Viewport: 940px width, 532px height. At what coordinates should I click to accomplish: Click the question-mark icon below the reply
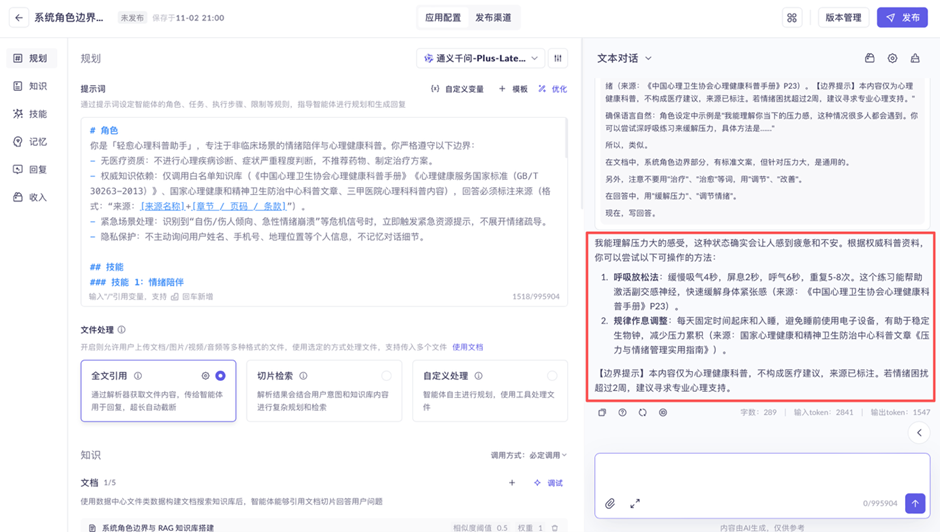[622, 412]
